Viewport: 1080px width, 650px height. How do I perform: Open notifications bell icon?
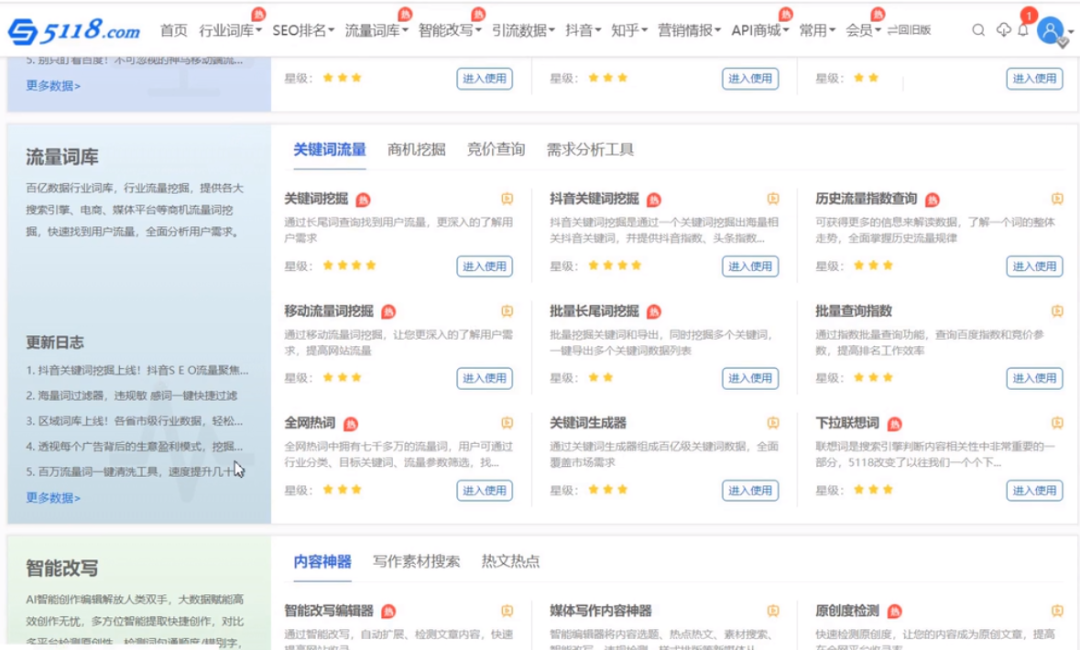coord(1023,30)
